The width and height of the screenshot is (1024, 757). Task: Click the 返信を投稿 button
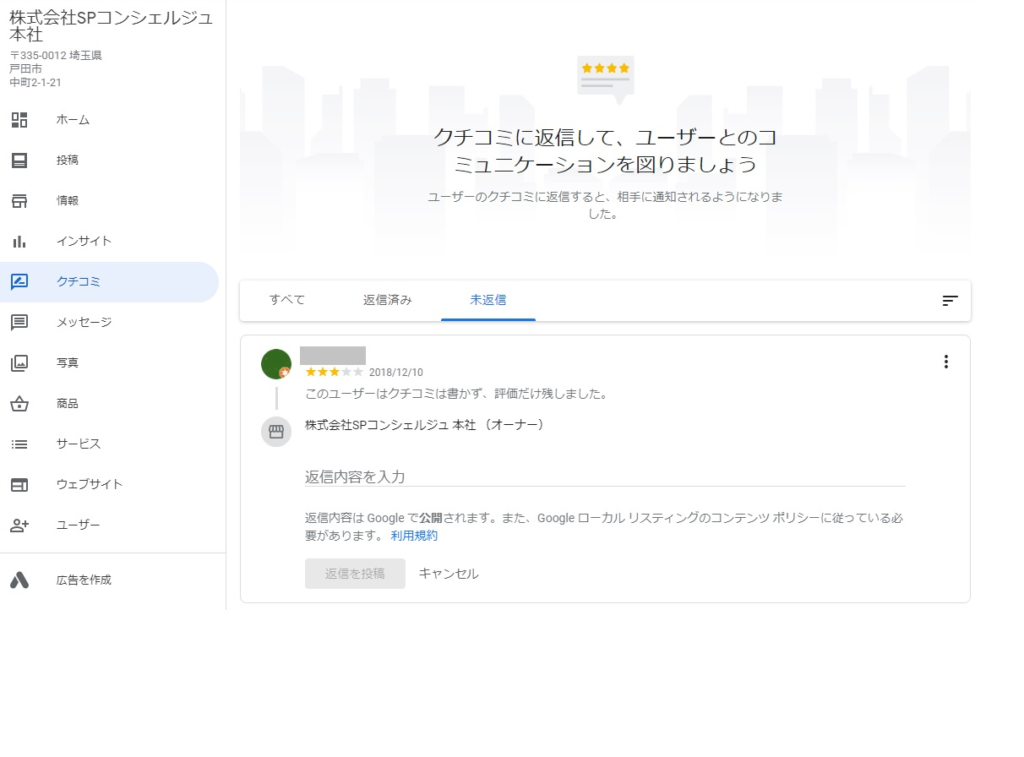tap(355, 573)
